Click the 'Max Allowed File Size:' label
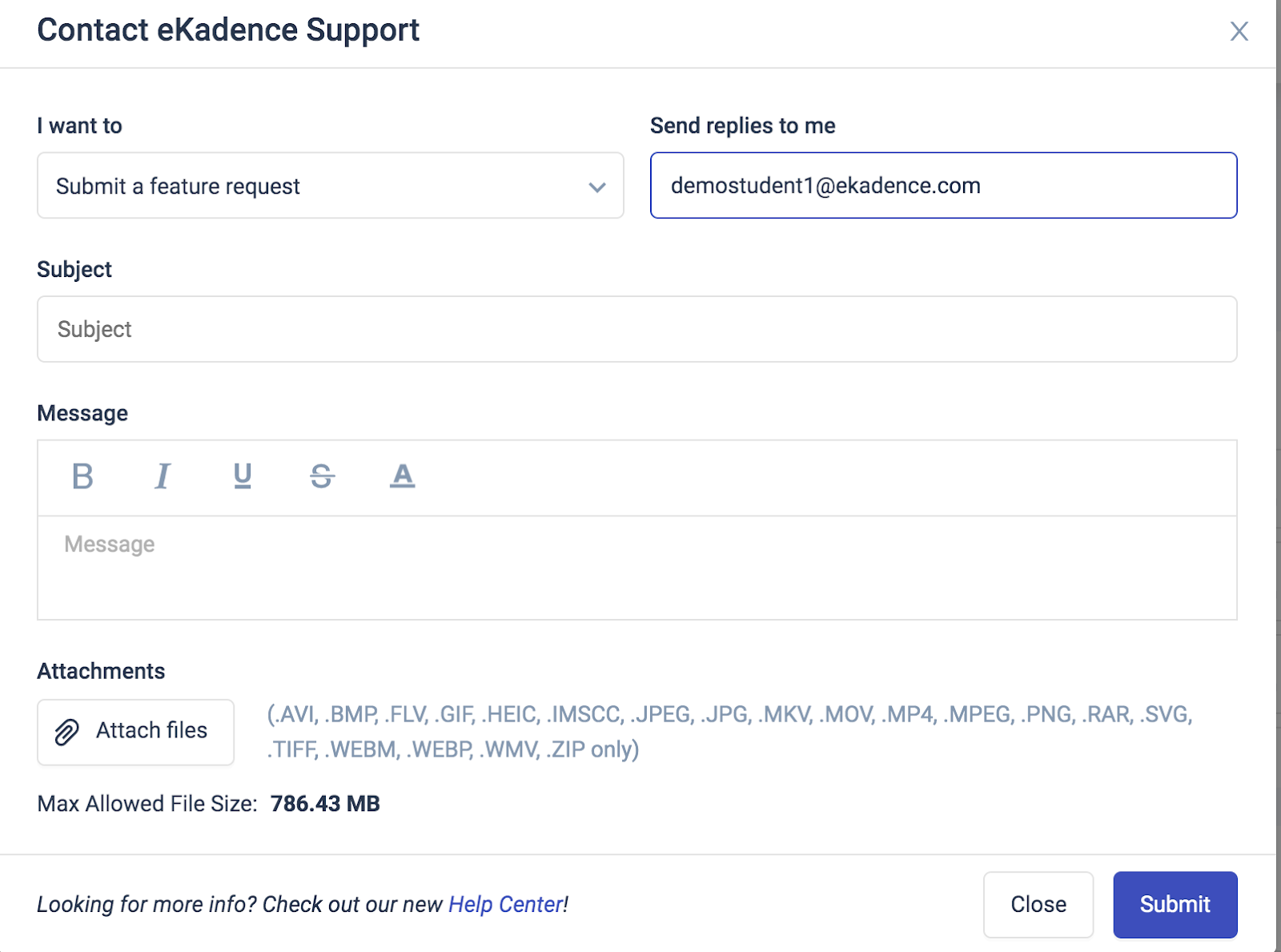This screenshot has height=952, width=1281. 147,804
